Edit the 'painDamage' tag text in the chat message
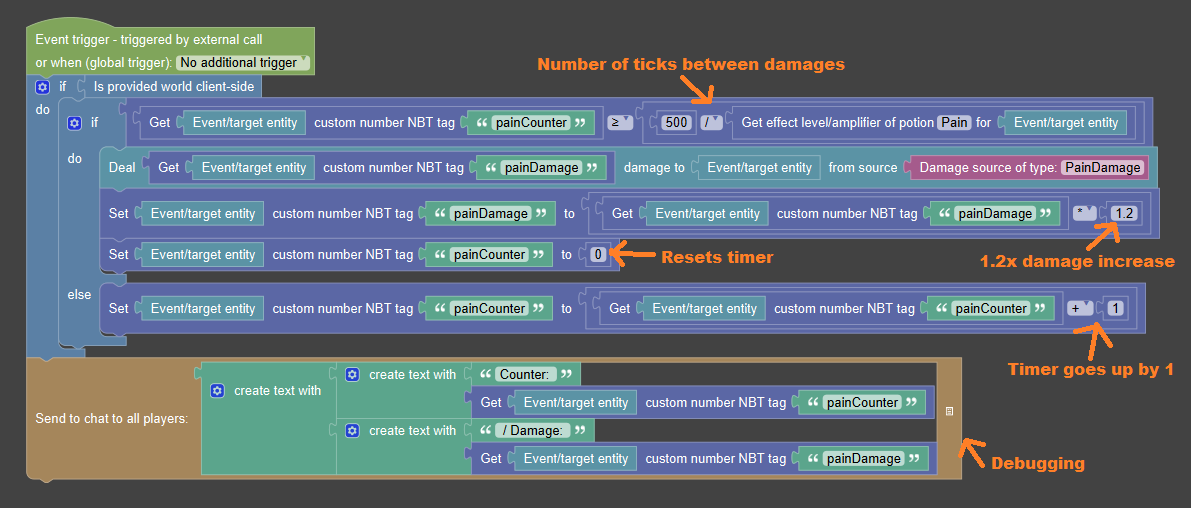The height and width of the screenshot is (508, 1191). 863,459
